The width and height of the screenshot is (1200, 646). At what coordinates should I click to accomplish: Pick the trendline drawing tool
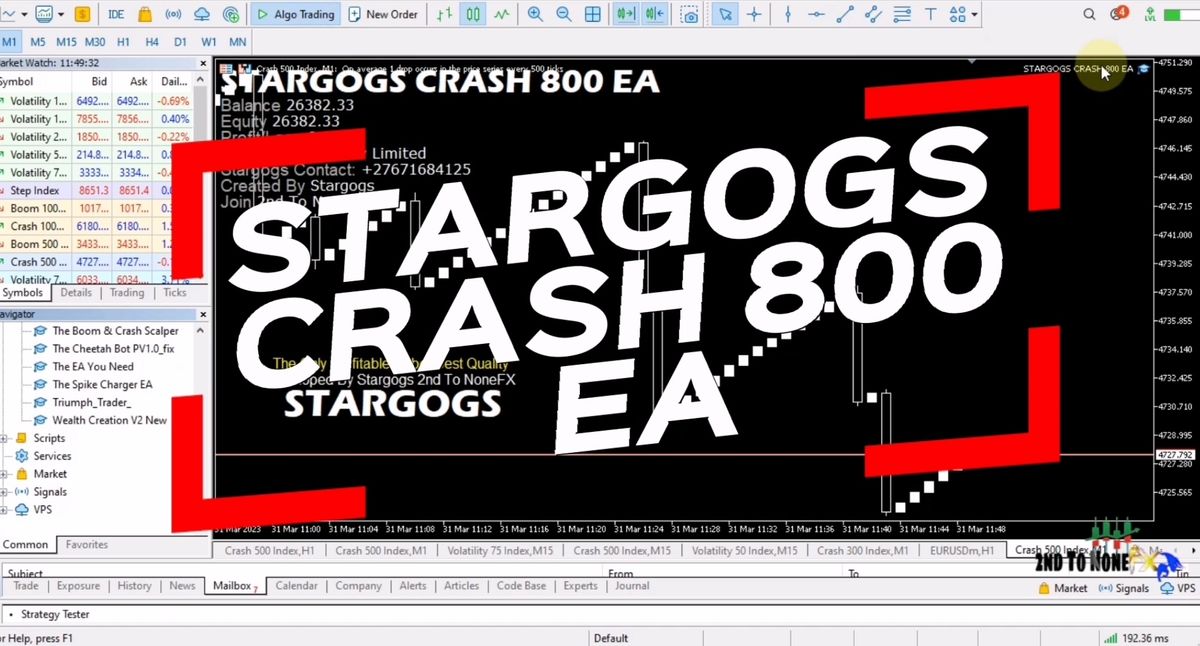coord(845,14)
